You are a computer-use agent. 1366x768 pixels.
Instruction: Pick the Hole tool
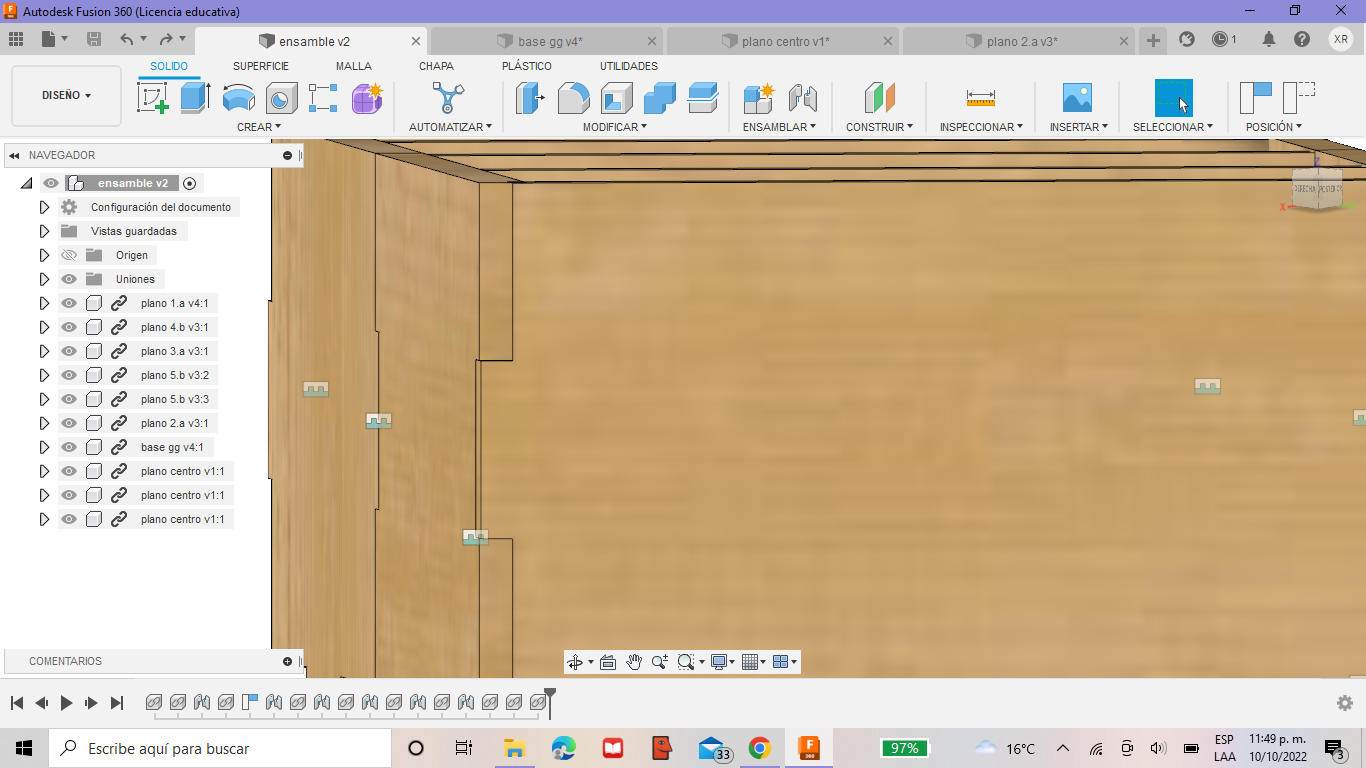[x=281, y=98]
